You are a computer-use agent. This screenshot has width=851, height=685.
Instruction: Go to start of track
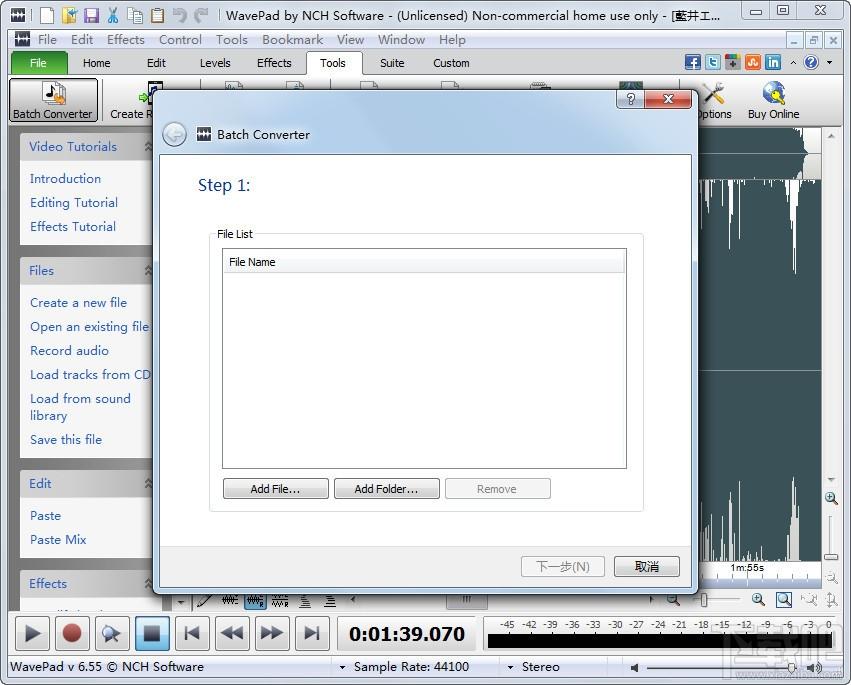point(192,633)
